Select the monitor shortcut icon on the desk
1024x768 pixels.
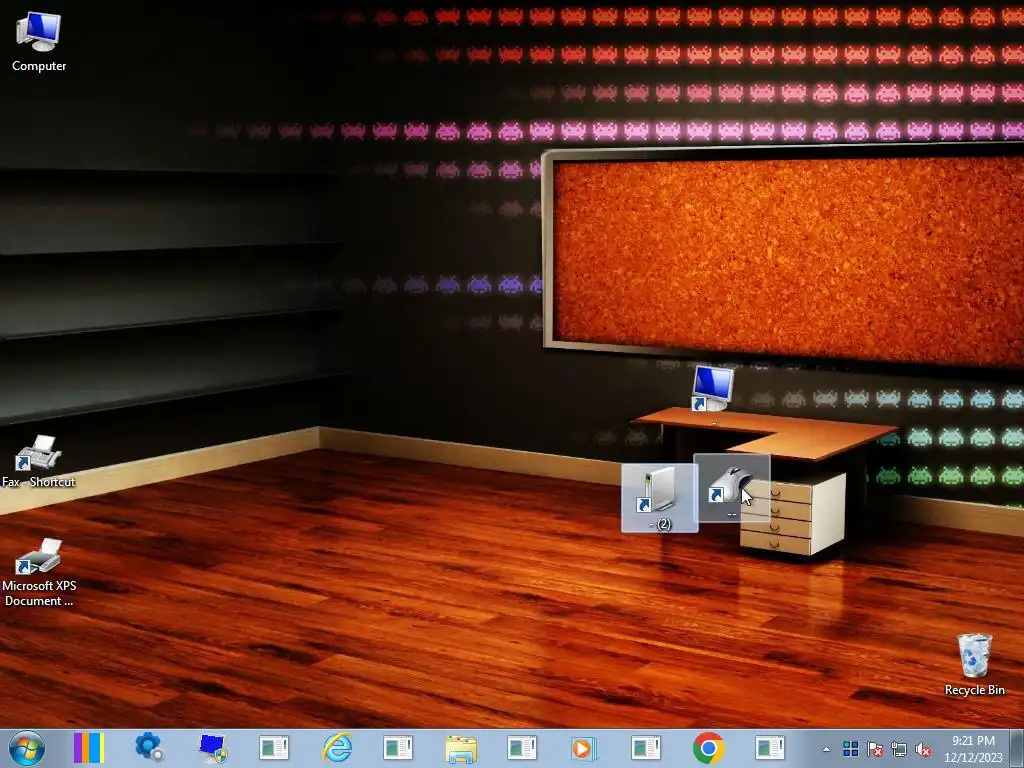coord(712,388)
